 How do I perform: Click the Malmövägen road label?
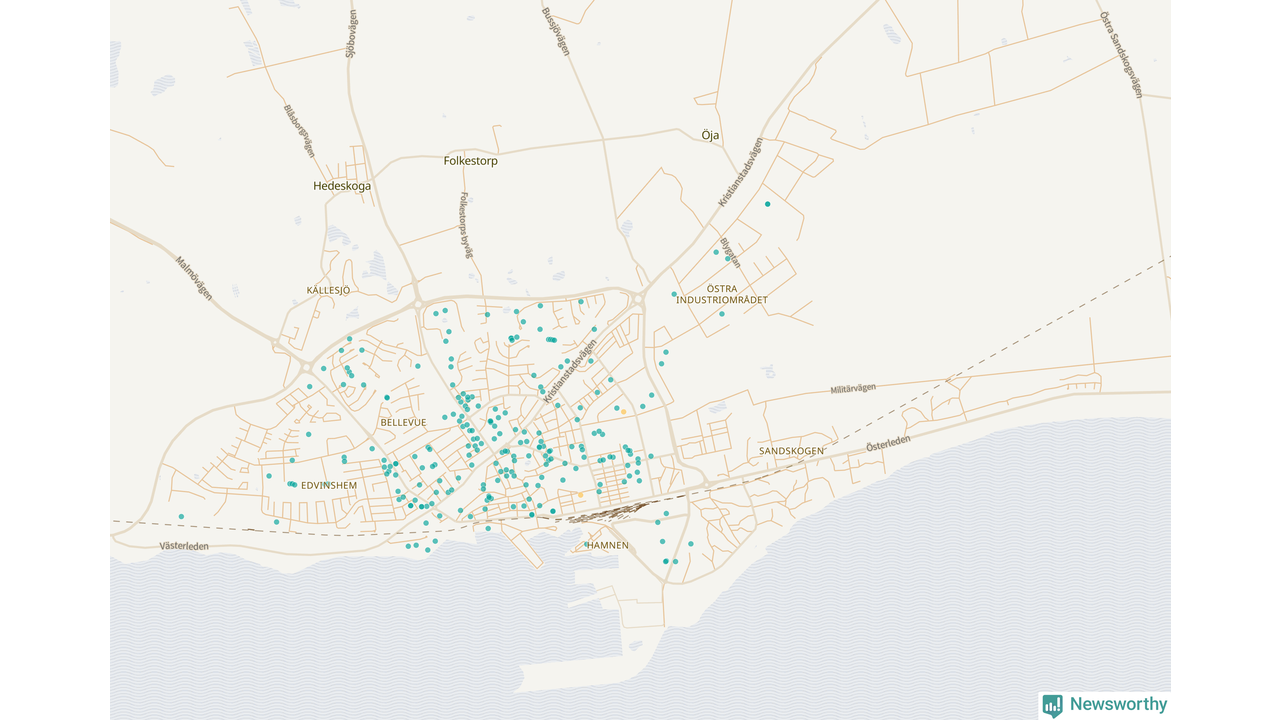pos(194,278)
